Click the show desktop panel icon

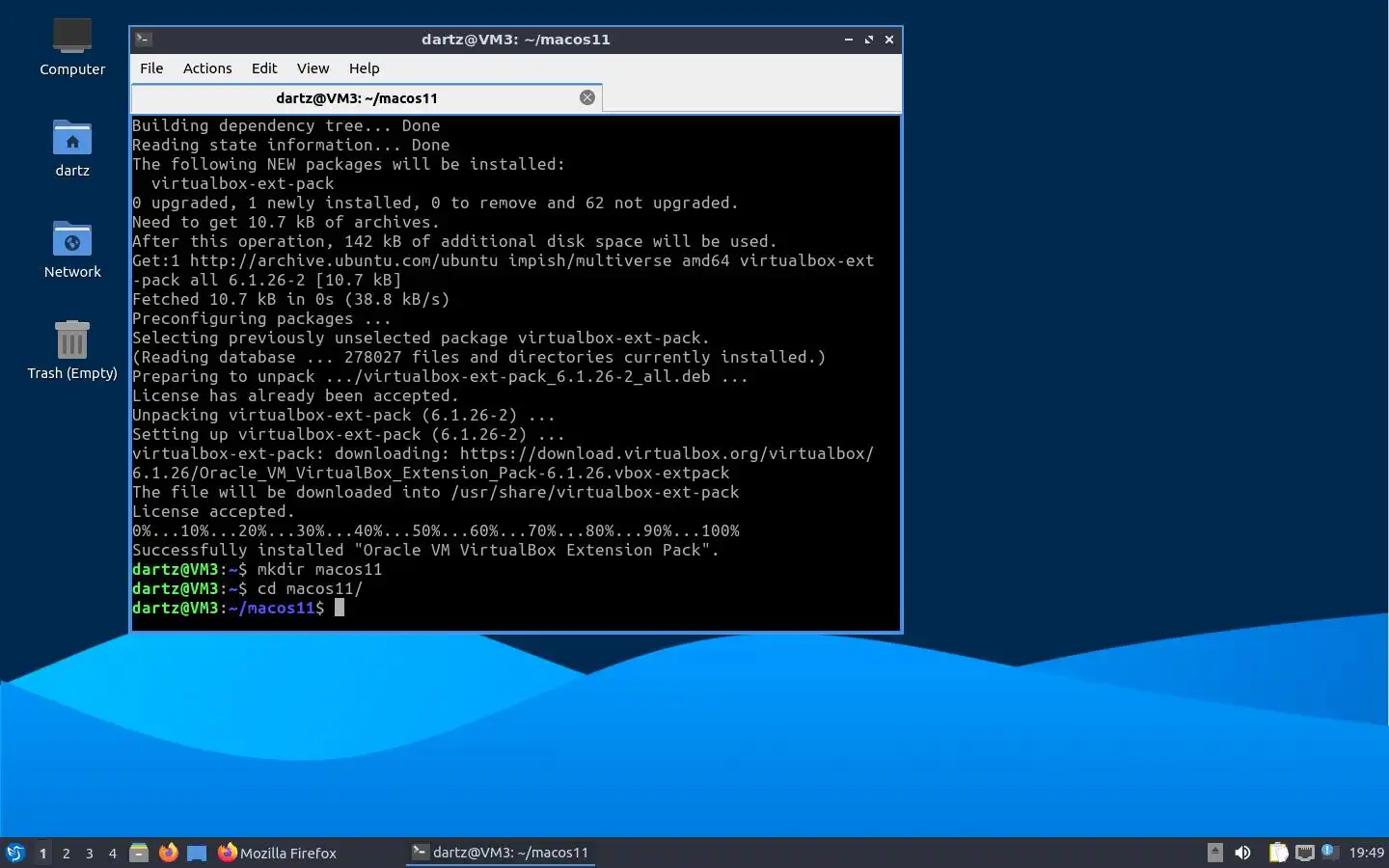click(x=197, y=853)
